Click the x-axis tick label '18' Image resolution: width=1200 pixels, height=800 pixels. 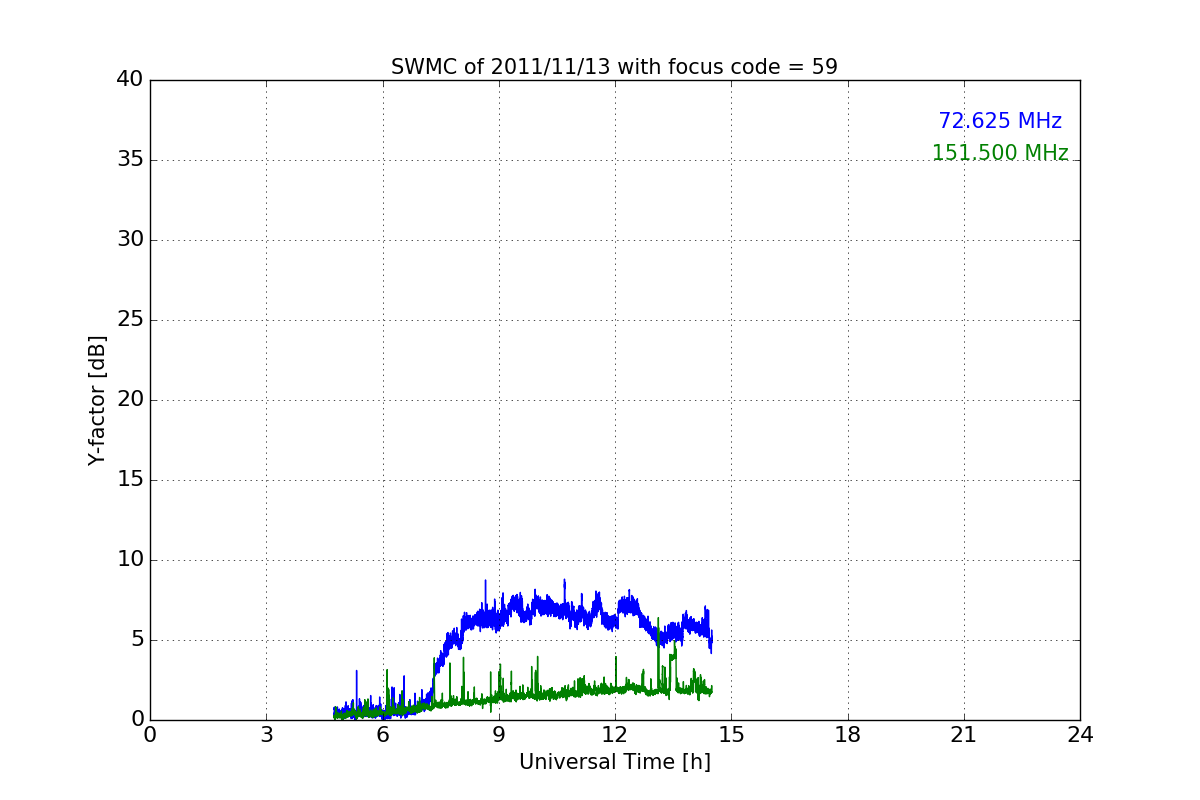pos(848,734)
